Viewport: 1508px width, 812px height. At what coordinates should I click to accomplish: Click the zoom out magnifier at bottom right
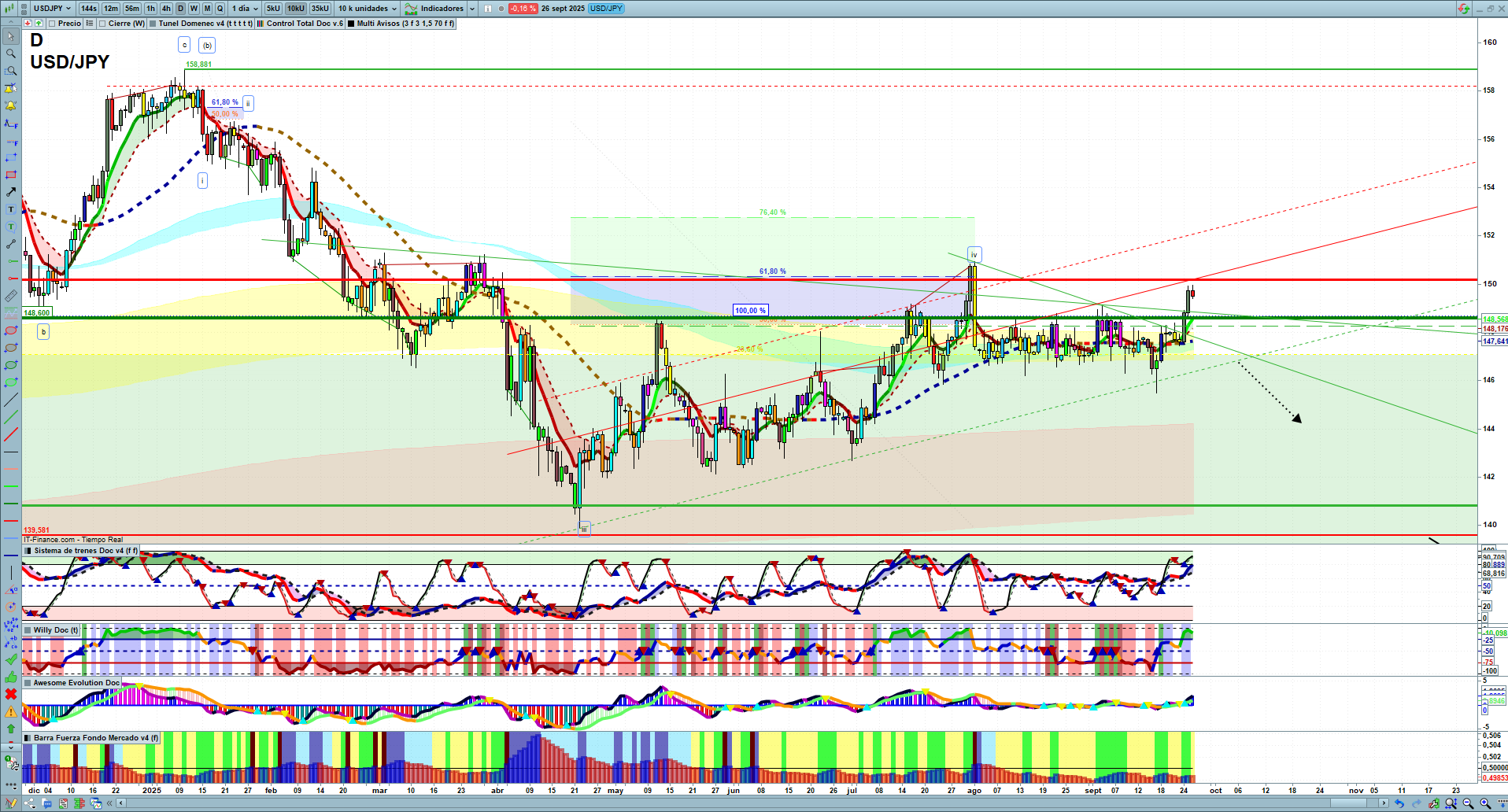pos(1468,803)
